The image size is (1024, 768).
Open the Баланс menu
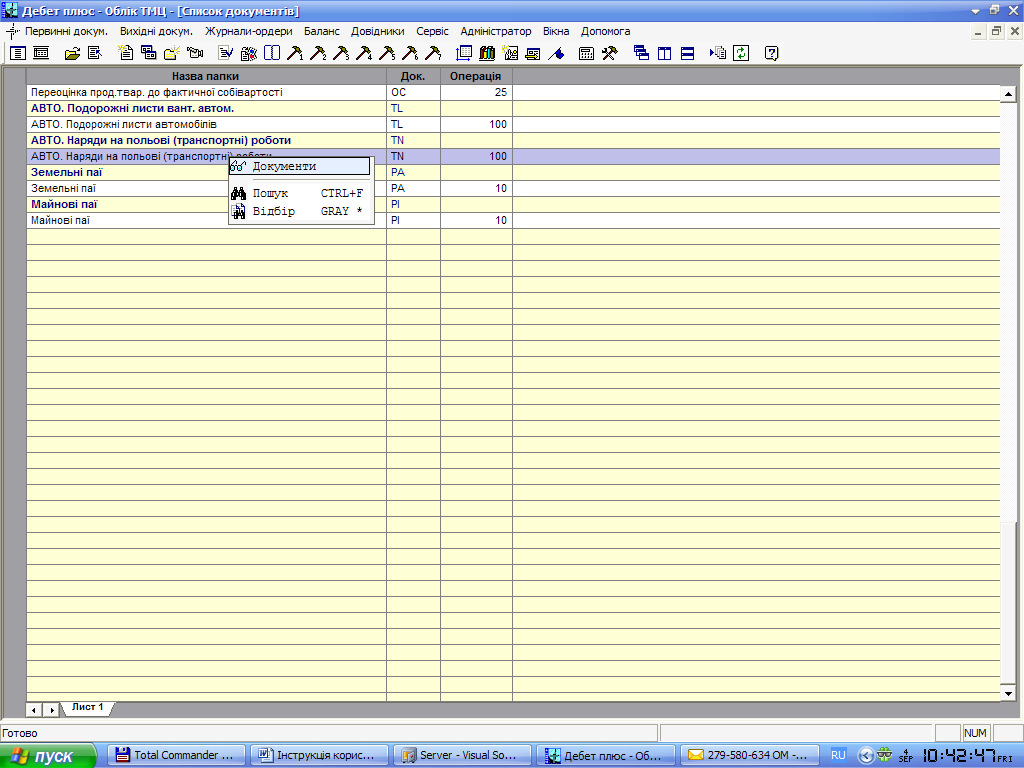click(321, 31)
